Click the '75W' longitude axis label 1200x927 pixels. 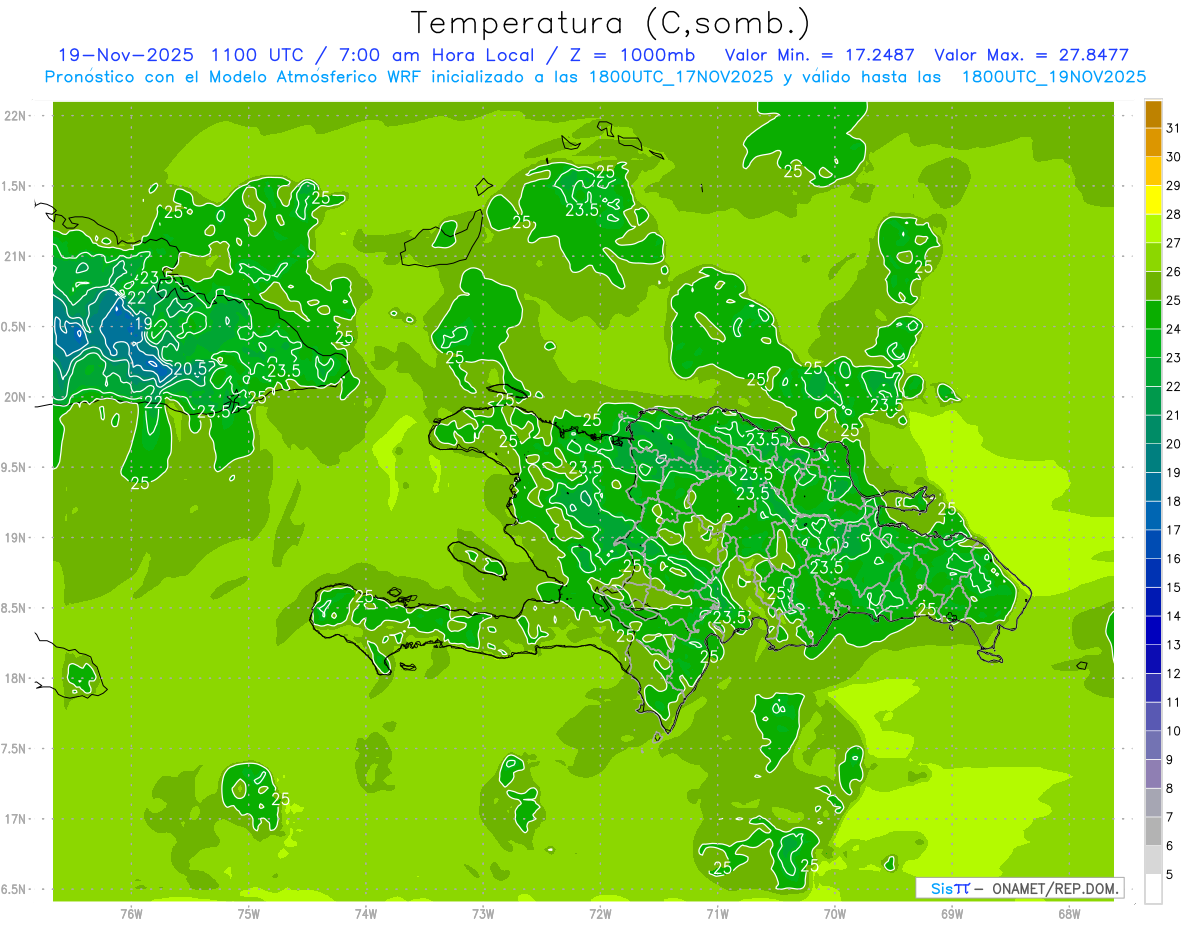coord(248,914)
